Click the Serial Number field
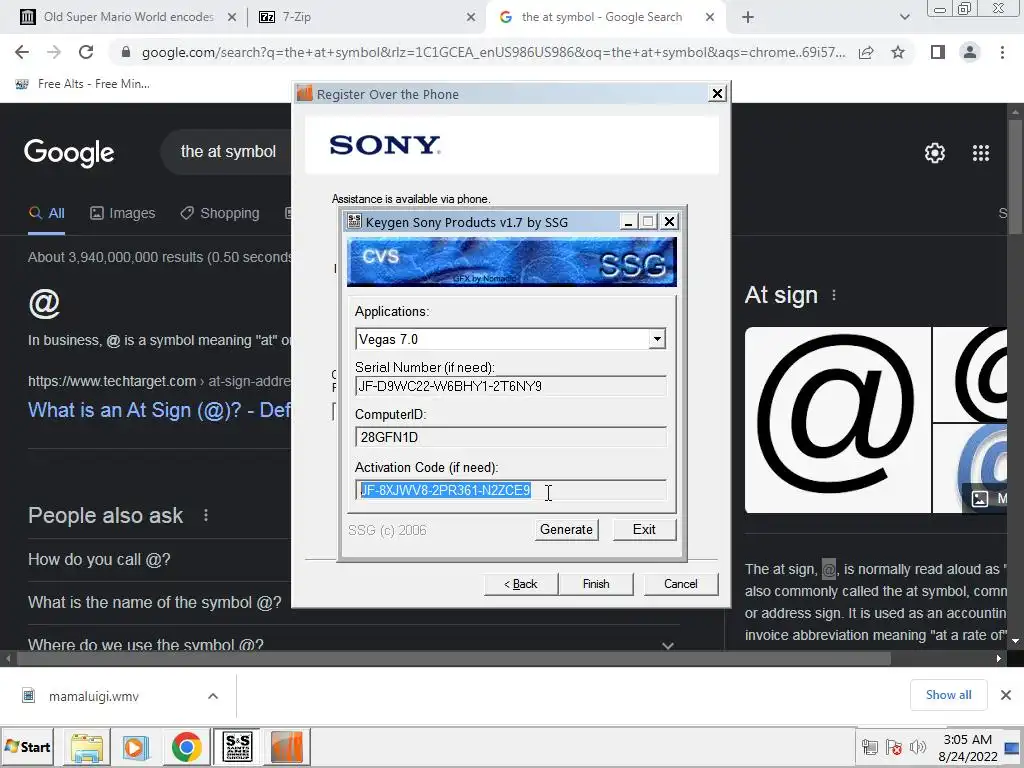The height and width of the screenshot is (768, 1024). click(x=511, y=386)
